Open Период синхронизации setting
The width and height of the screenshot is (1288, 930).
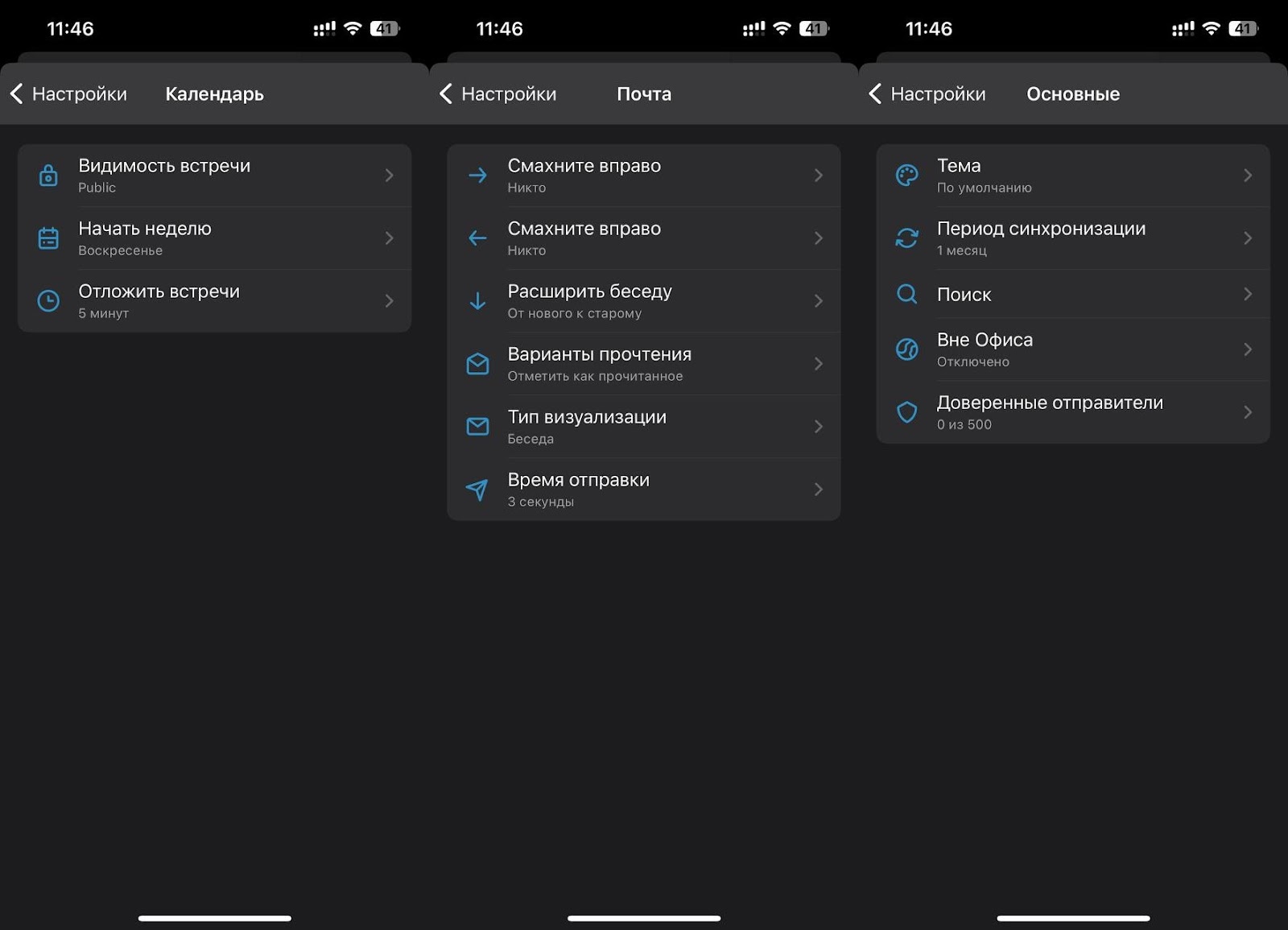1073,238
